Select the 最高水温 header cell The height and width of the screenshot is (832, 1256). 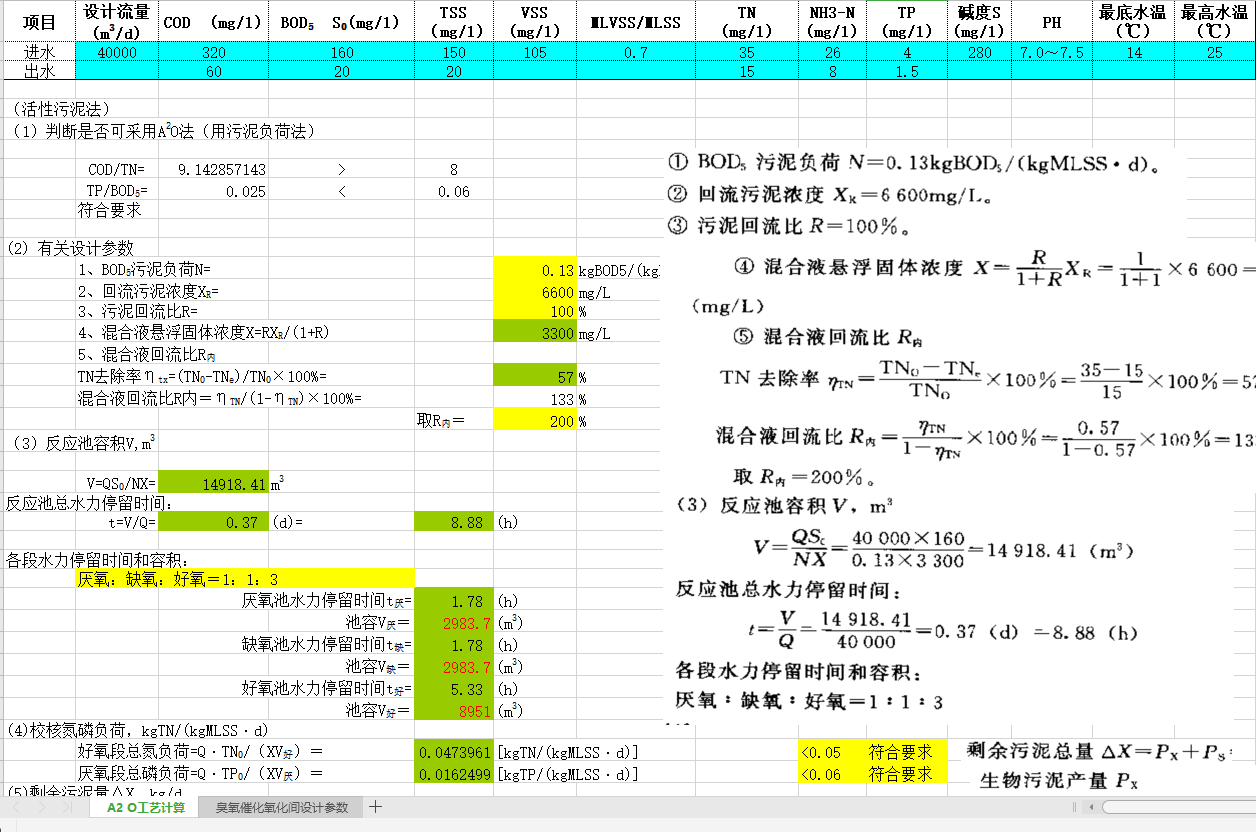click(x=1215, y=22)
